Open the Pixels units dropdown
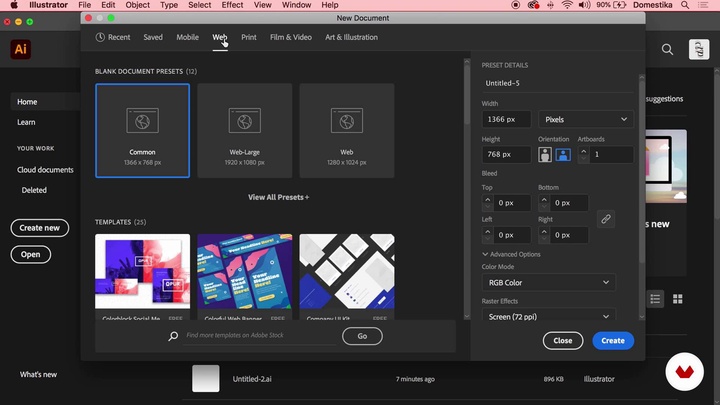The image size is (720, 405). point(585,119)
